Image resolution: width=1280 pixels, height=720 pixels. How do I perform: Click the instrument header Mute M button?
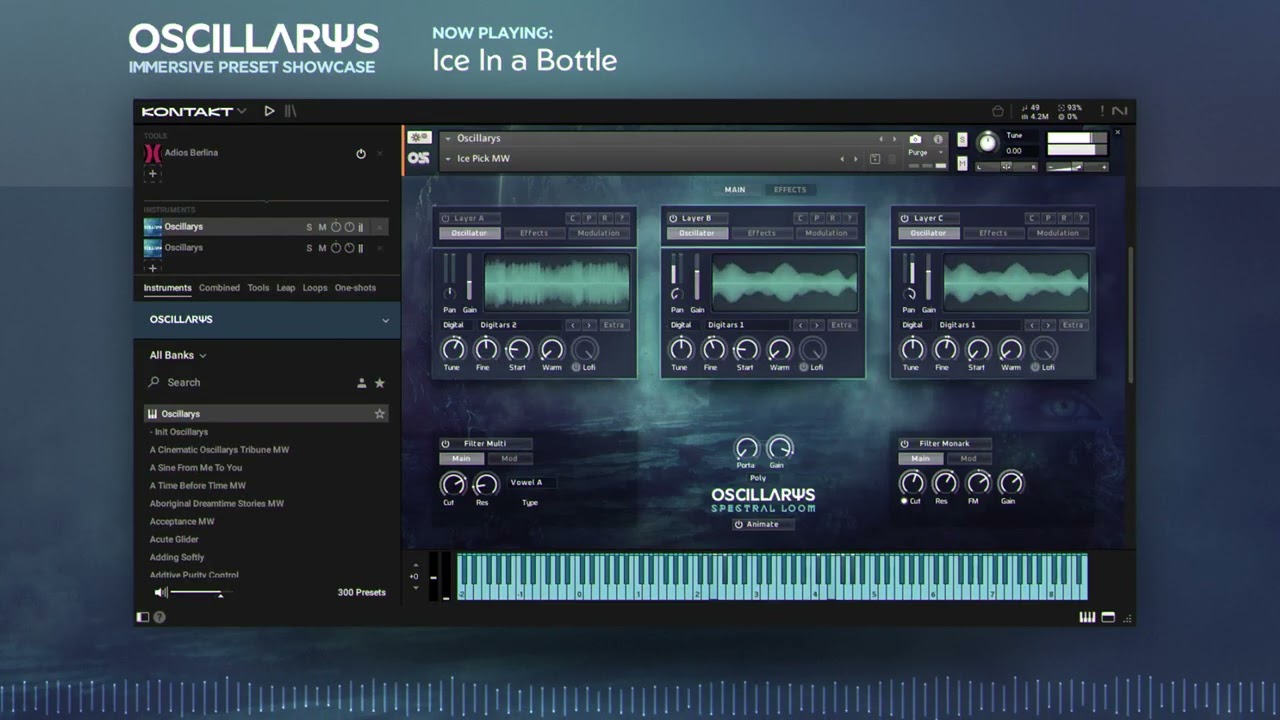(962, 163)
